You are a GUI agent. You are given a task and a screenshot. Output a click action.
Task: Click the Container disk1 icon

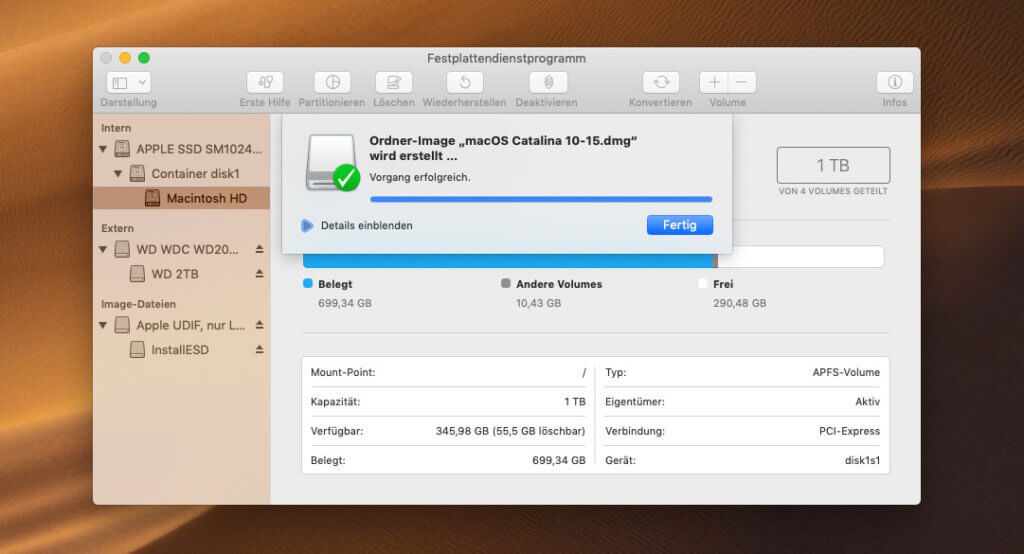pyautogui.click(x=137, y=173)
